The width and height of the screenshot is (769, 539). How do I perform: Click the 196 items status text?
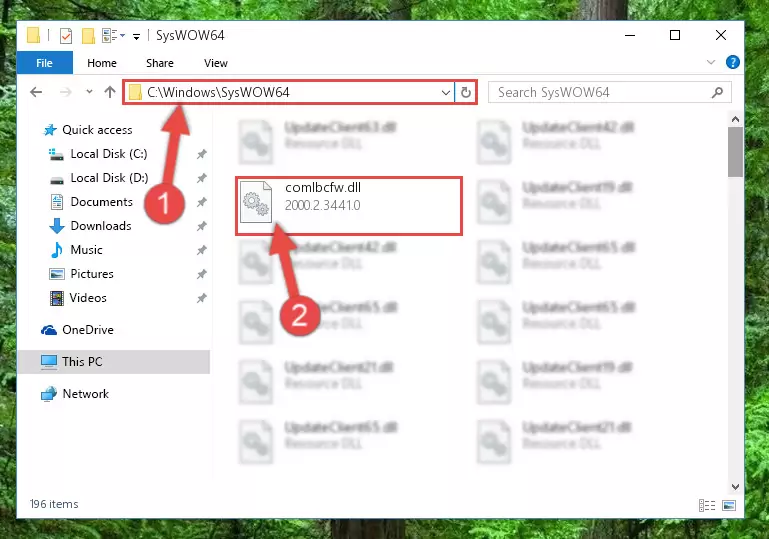[54, 504]
